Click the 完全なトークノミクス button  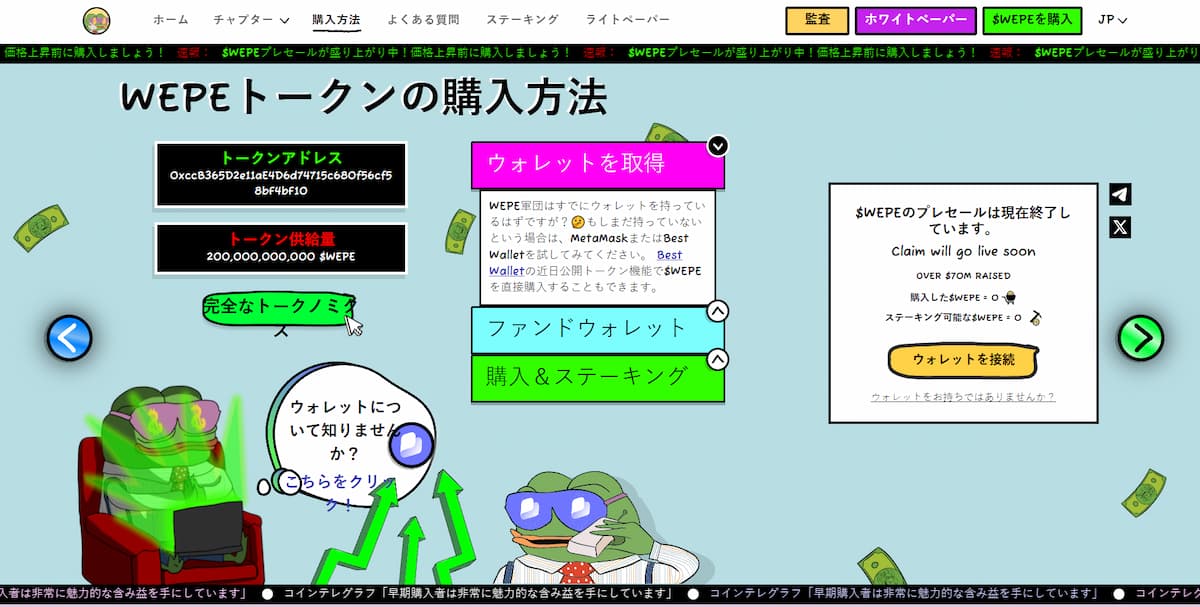click(278, 307)
